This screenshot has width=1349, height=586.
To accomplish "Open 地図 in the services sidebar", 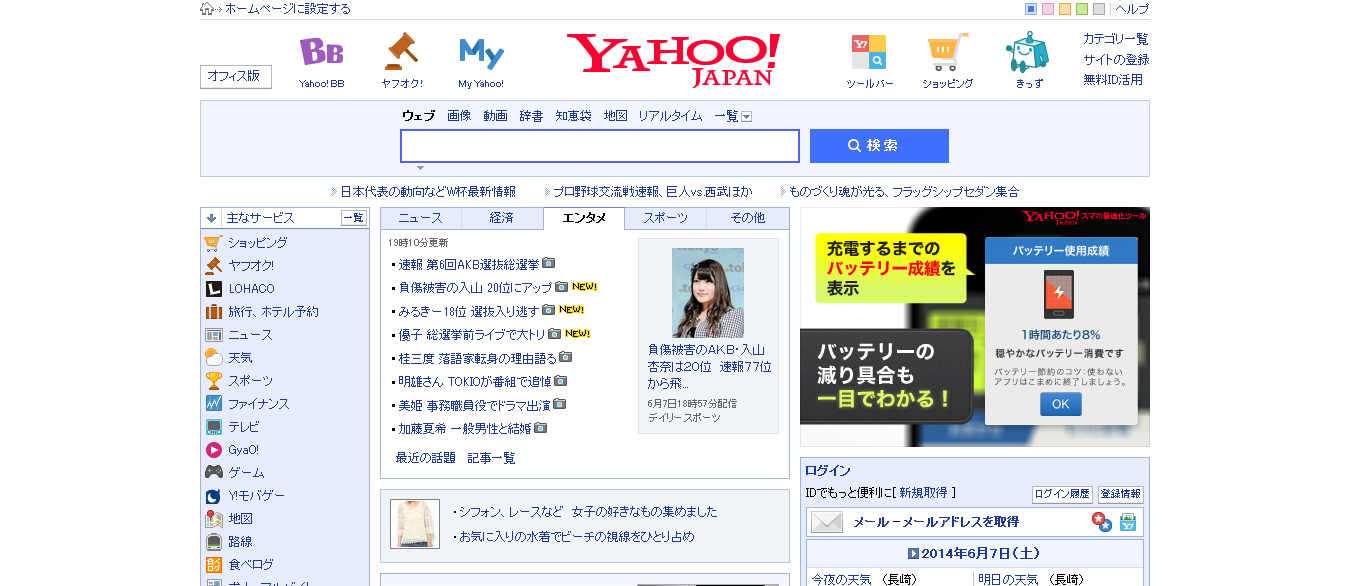I will (x=240, y=519).
